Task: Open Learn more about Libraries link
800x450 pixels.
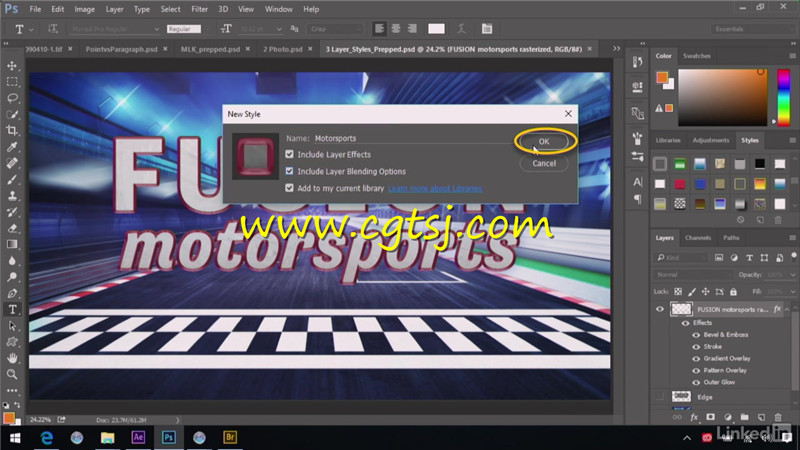Action: [x=435, y=188]
